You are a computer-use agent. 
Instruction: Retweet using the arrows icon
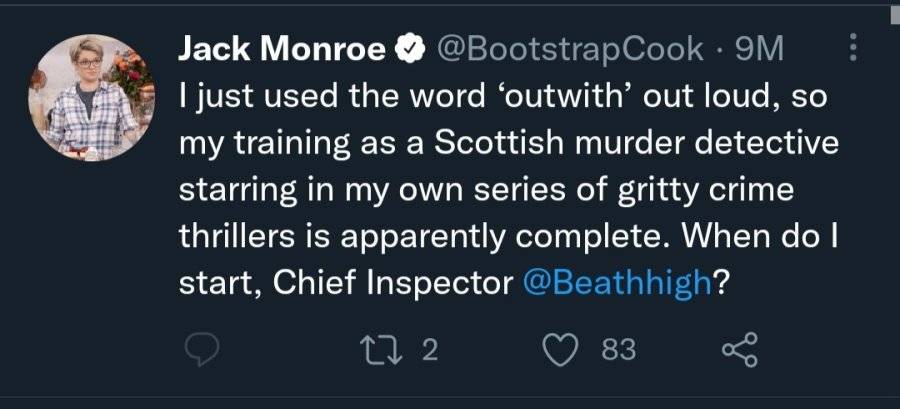click(x=382, y=350)
